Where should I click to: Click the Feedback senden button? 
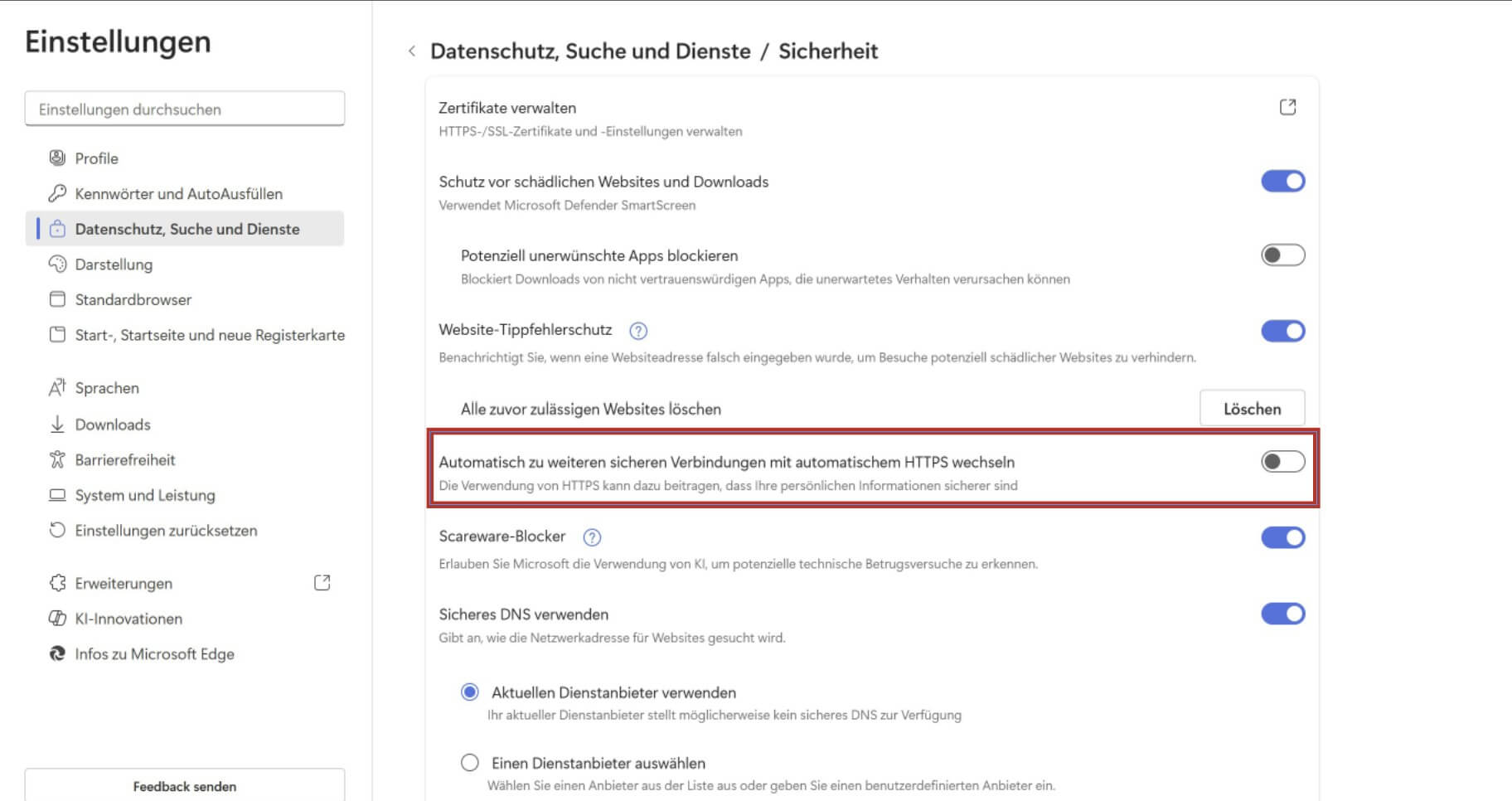pos(184,786)
